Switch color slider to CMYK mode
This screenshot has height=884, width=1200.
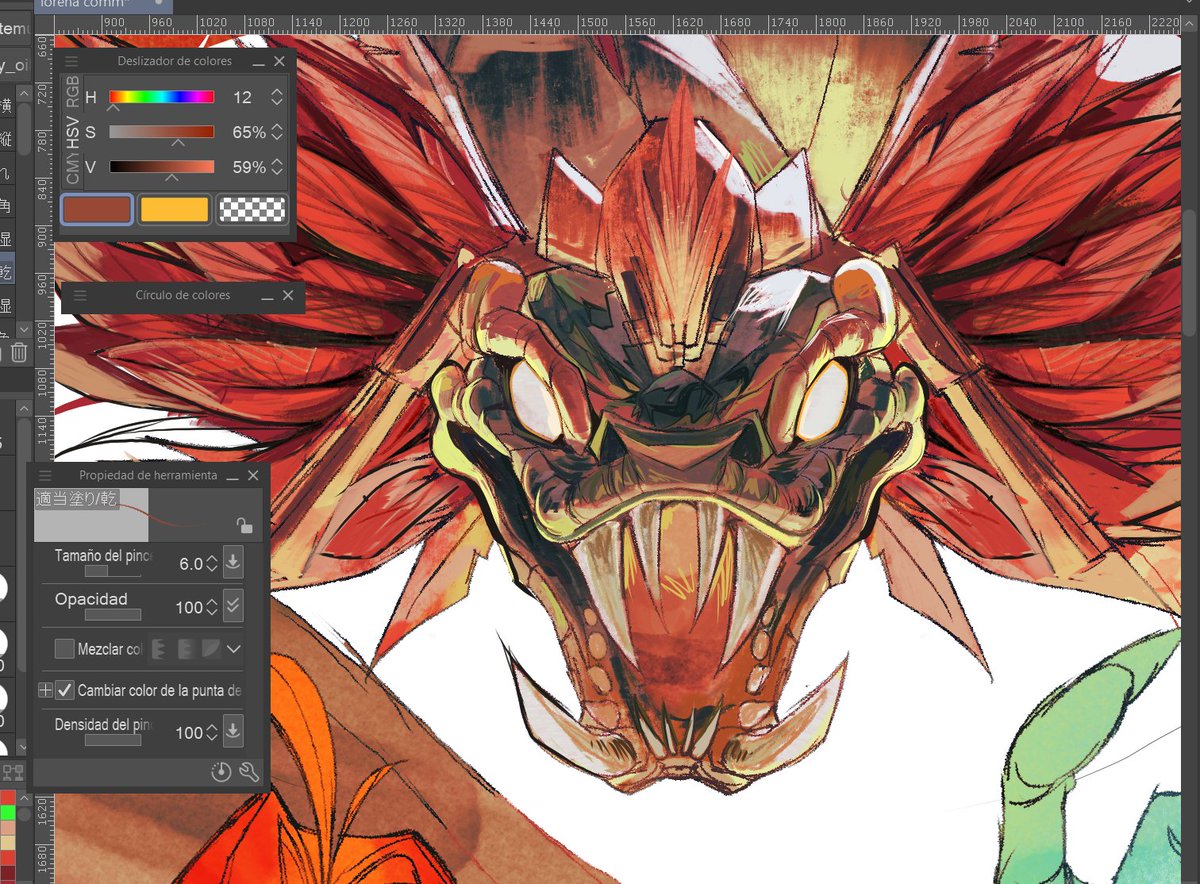pos(72,168)
